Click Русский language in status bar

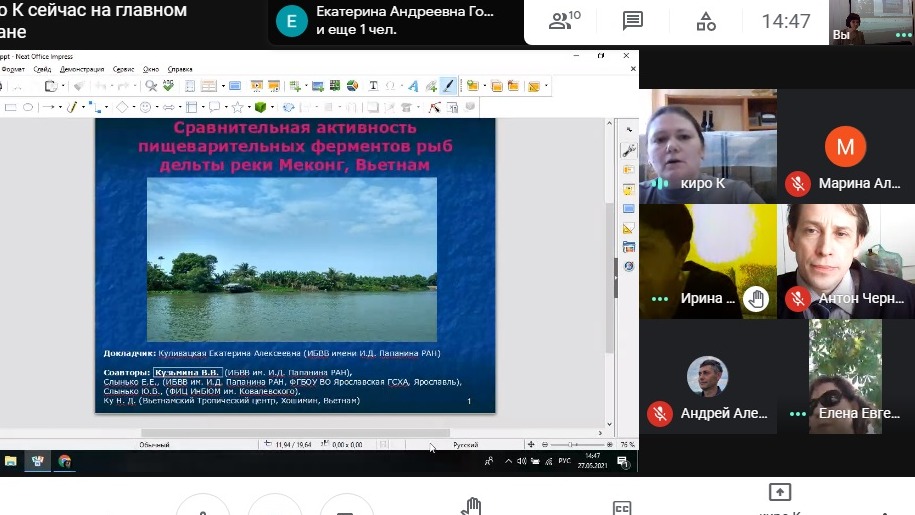466,445
